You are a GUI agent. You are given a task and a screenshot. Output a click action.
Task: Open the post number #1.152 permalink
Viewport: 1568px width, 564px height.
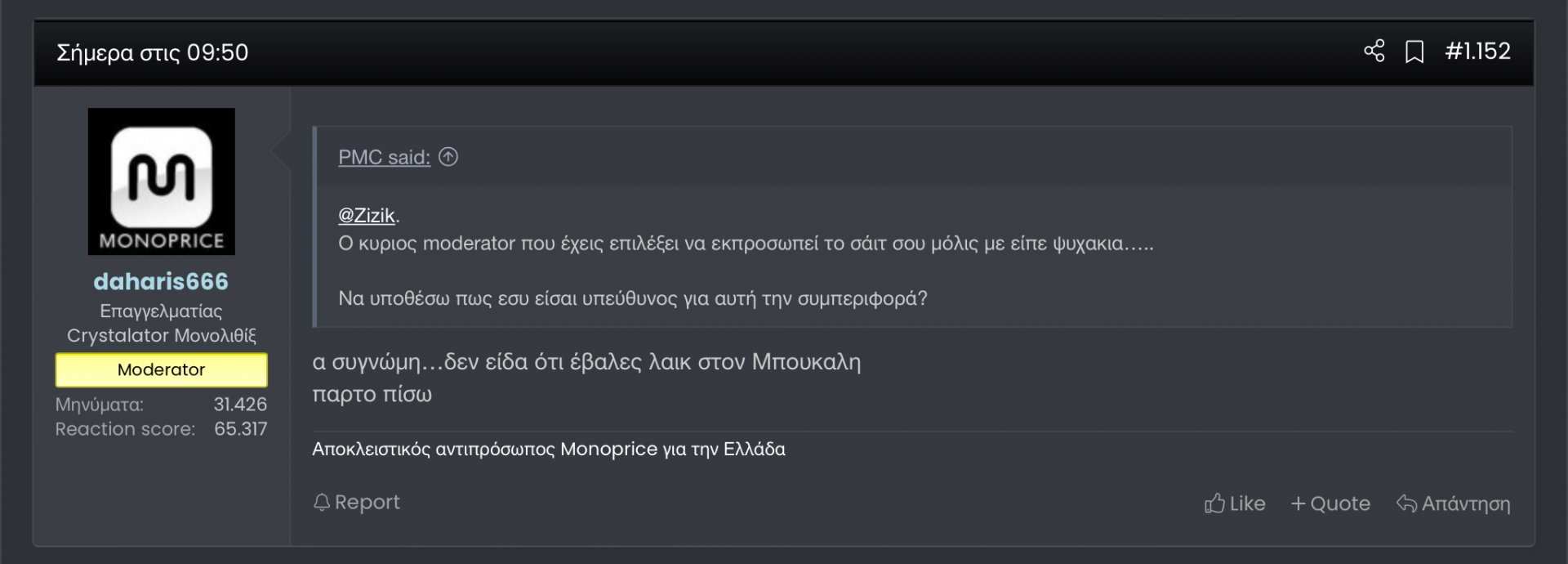pyautogui.click(x=1477, y=51)
